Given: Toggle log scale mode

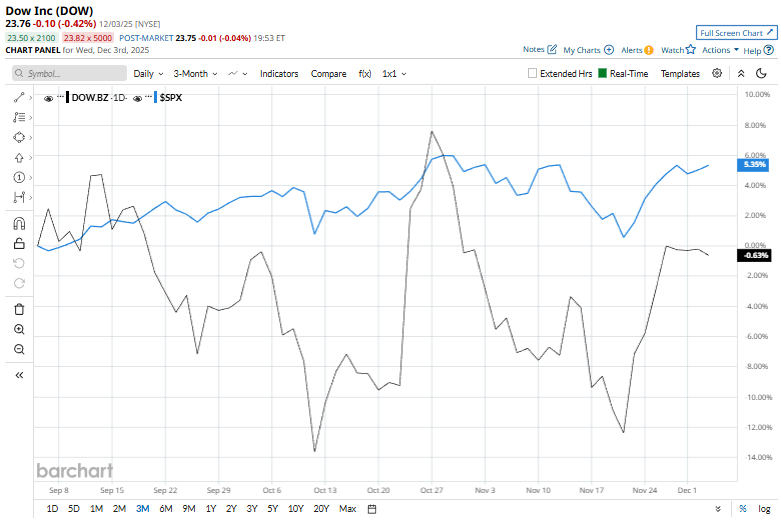Looking at the screenshot, I should (764, 509).
